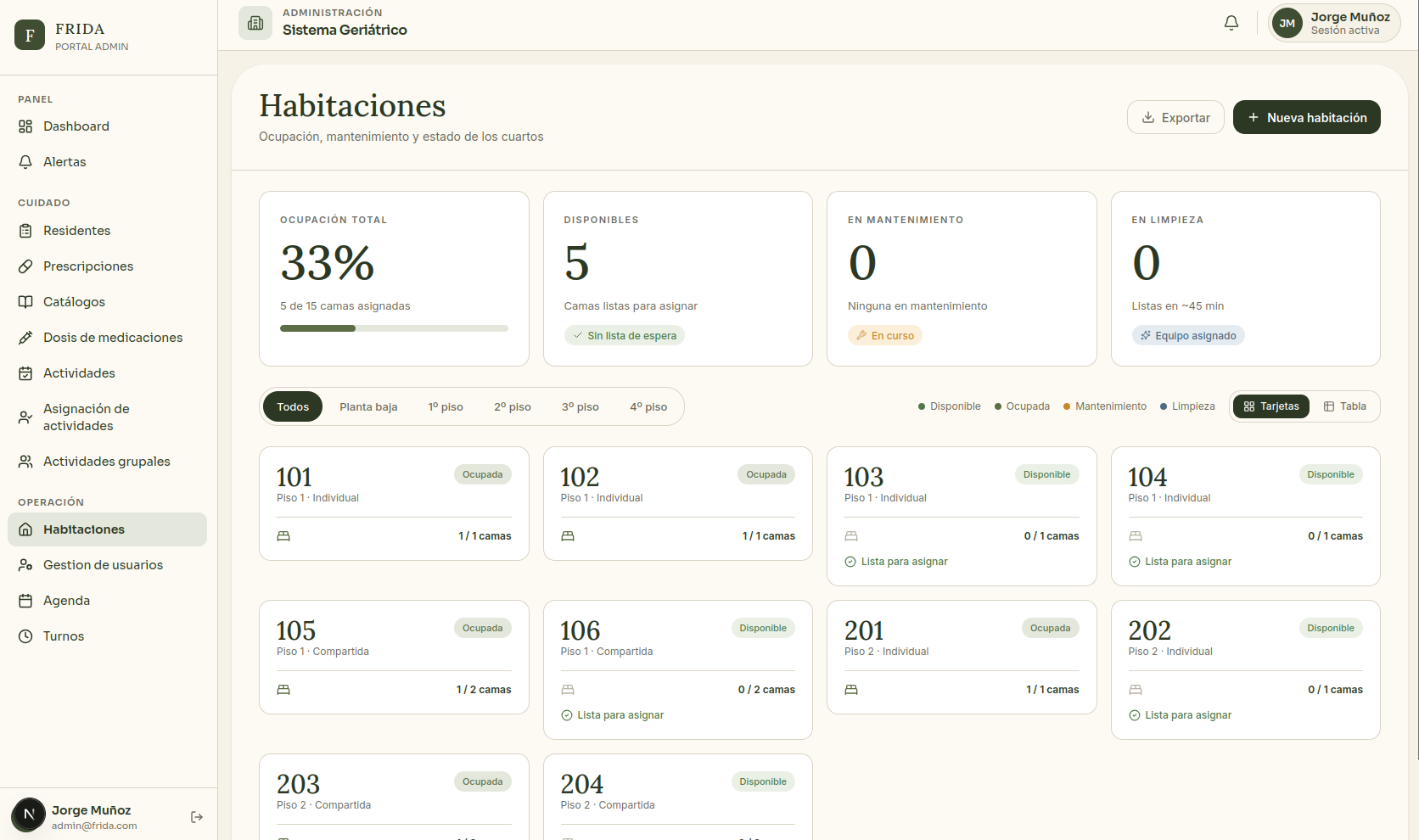Select the Habitaciones sidebar item

click(107, 529)
